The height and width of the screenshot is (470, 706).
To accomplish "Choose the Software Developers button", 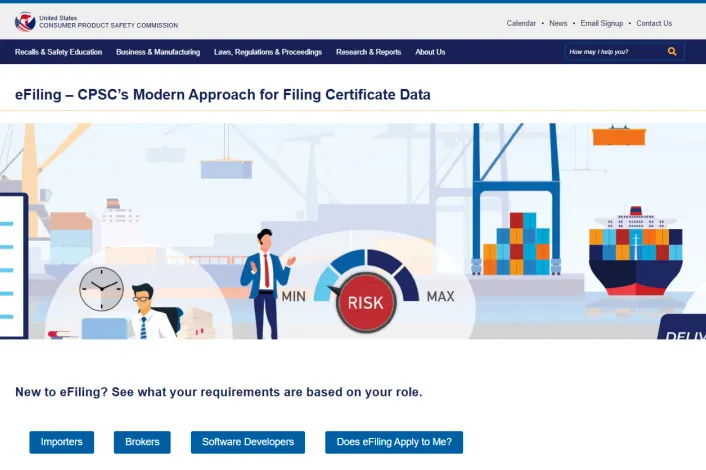I will pos(248,442).
